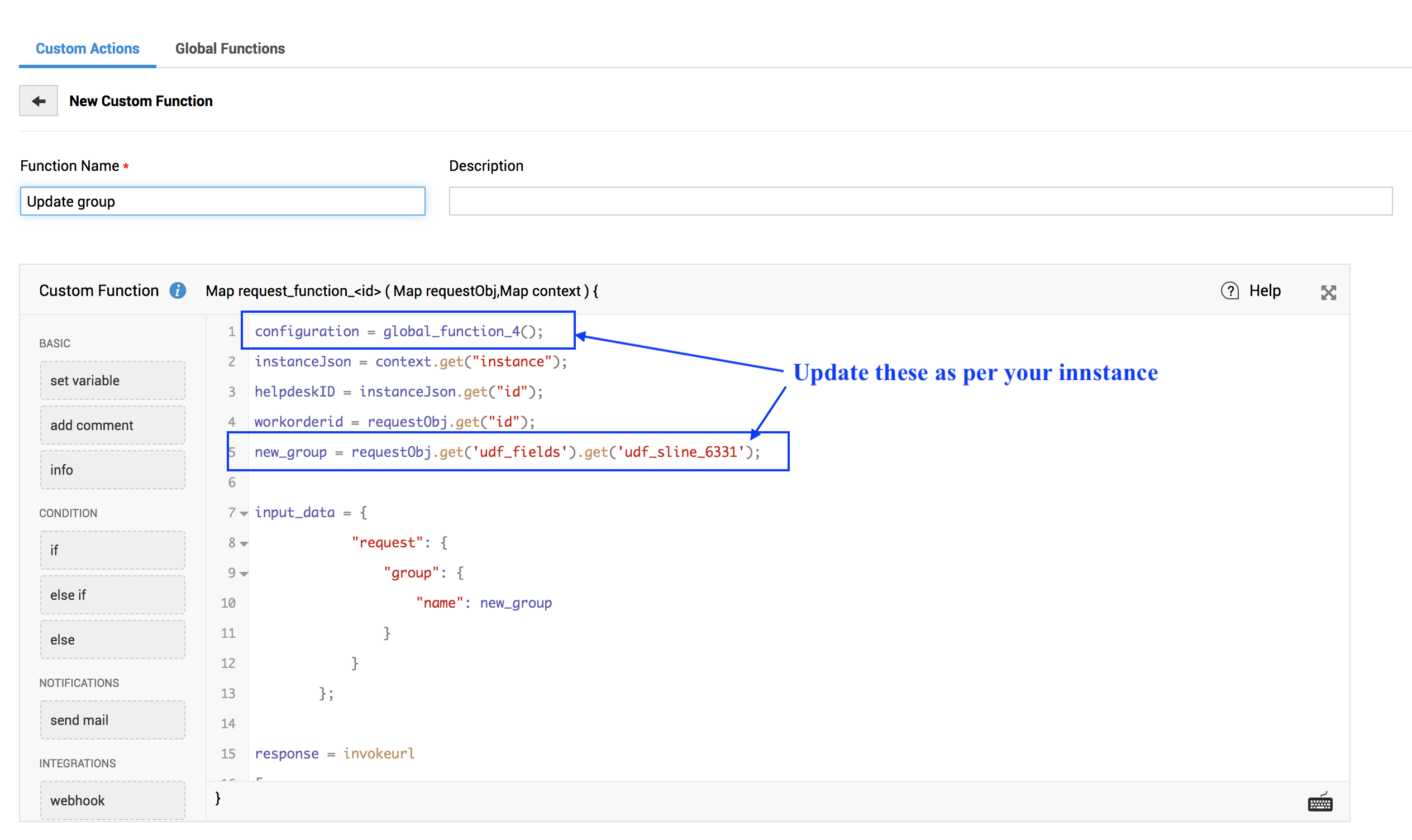Image resolution: width=1412 pixels, height=840 pixels.
Task: Collapse the input_data block on line 7
Action: coord(244,513)
